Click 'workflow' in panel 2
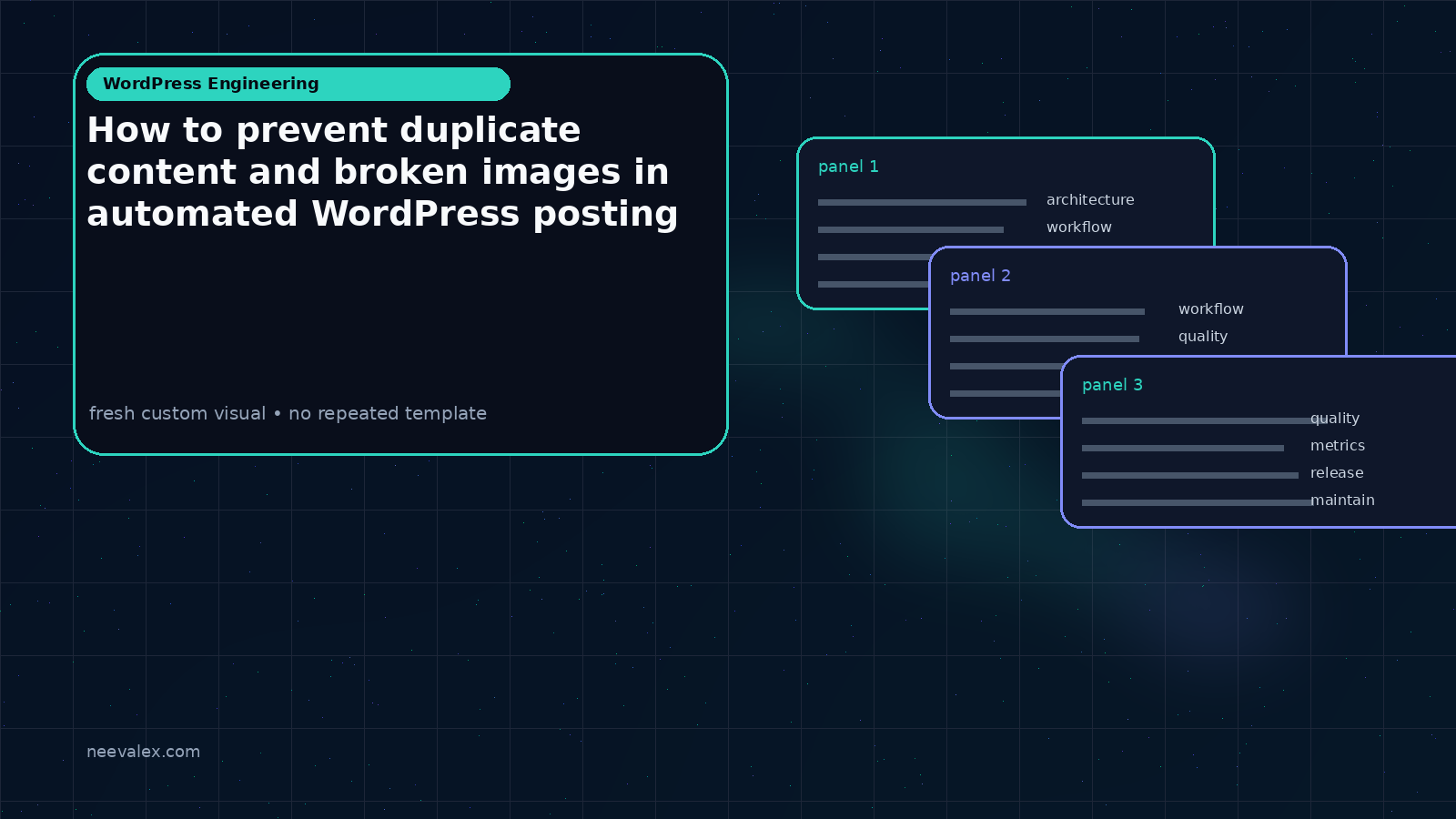The image size is (1456, 819). pyautogui.click(x=1211, y=308)
